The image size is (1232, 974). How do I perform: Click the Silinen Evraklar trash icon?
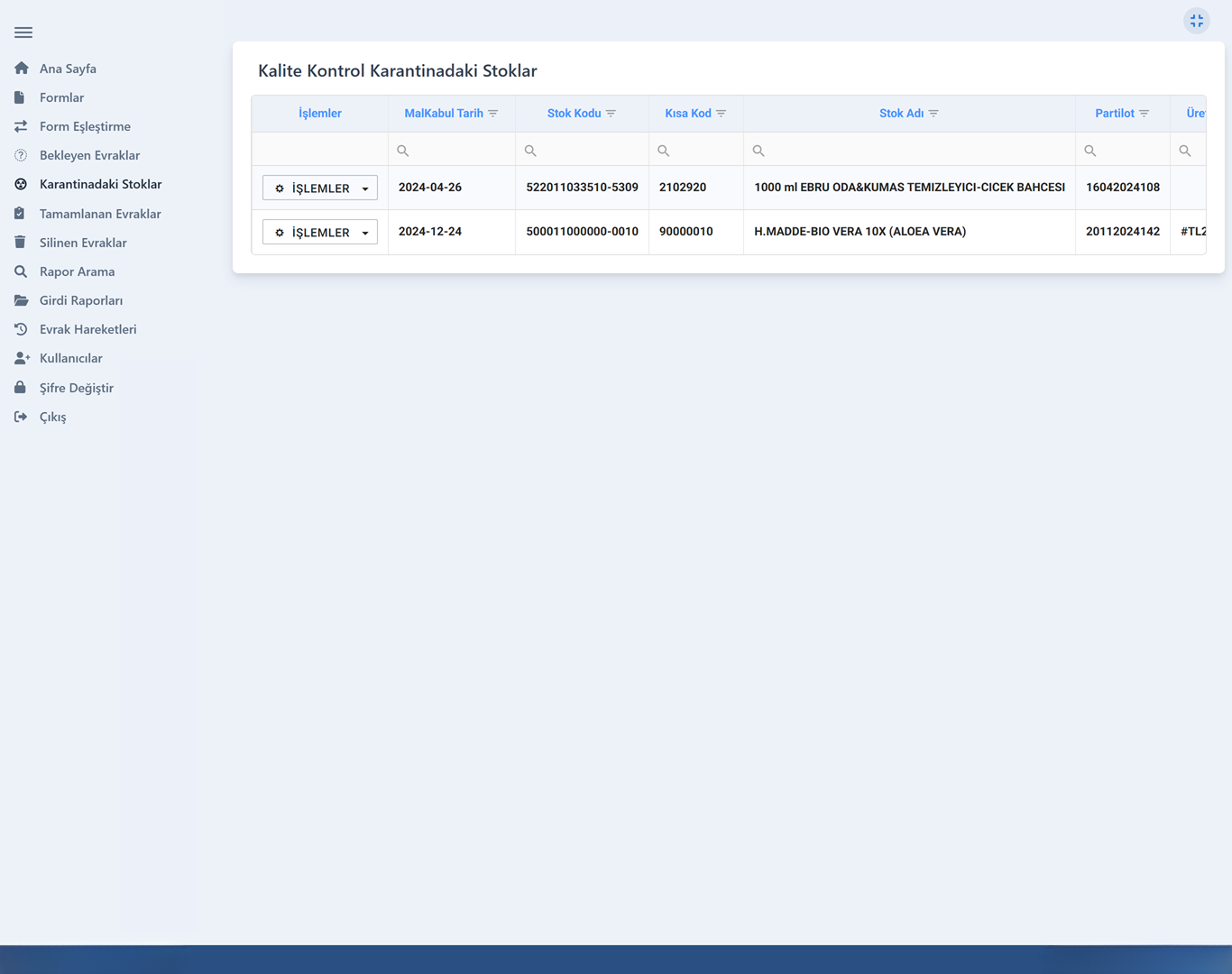click(20, 243)
